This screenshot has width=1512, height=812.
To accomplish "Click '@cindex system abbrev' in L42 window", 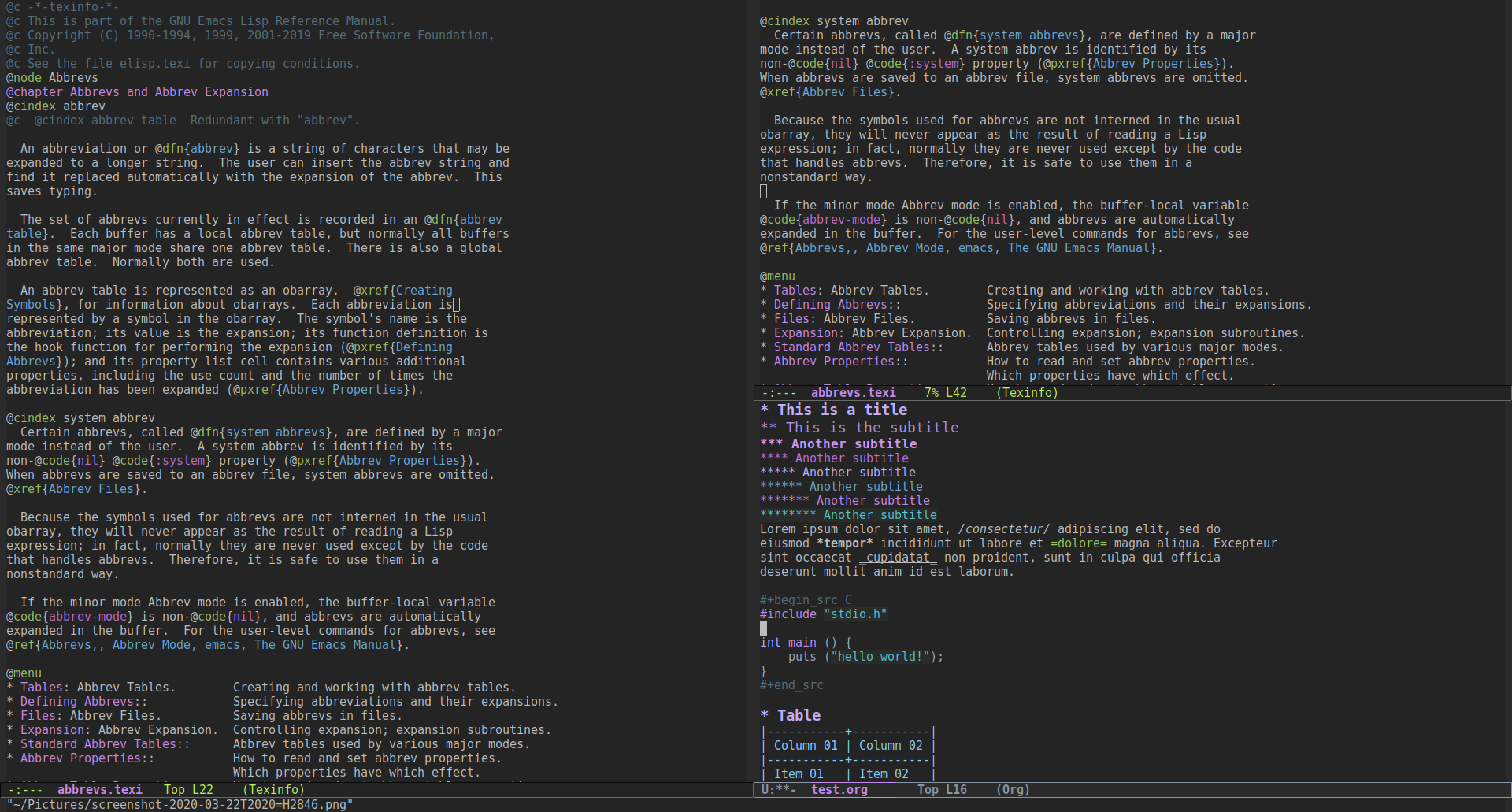I will pos(834,20).
